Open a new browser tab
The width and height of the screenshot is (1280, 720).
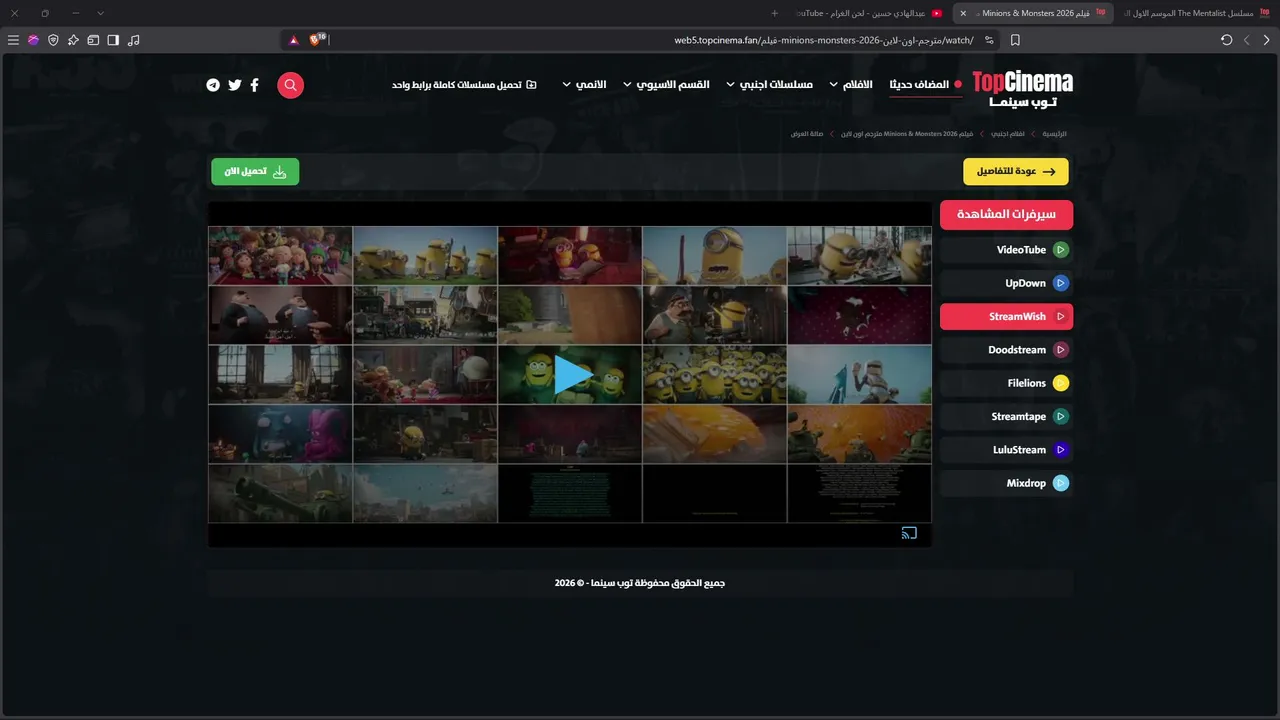(774, 13)
